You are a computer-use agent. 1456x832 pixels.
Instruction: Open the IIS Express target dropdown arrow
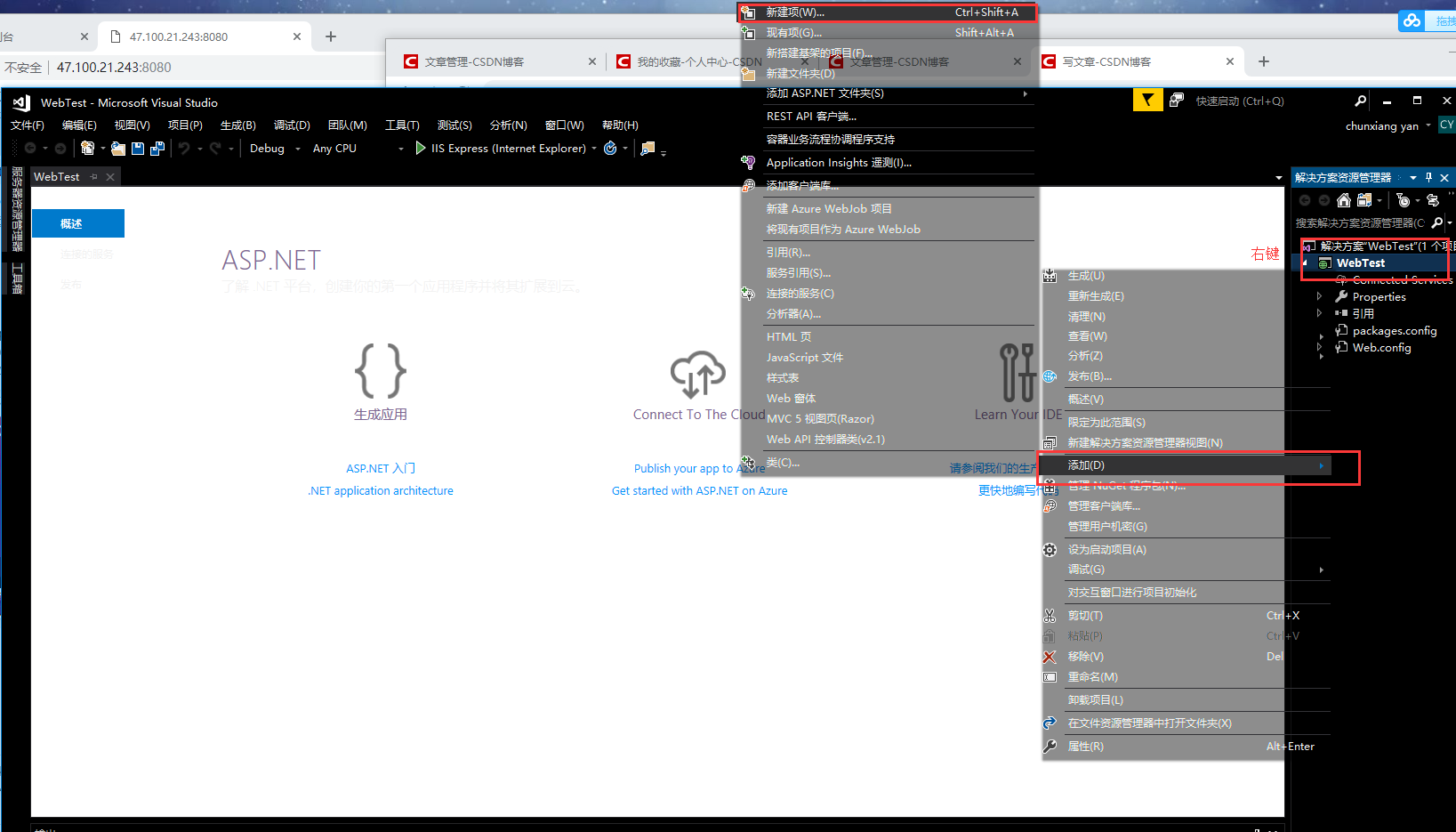pyautogui.click(x=594, y=149)
